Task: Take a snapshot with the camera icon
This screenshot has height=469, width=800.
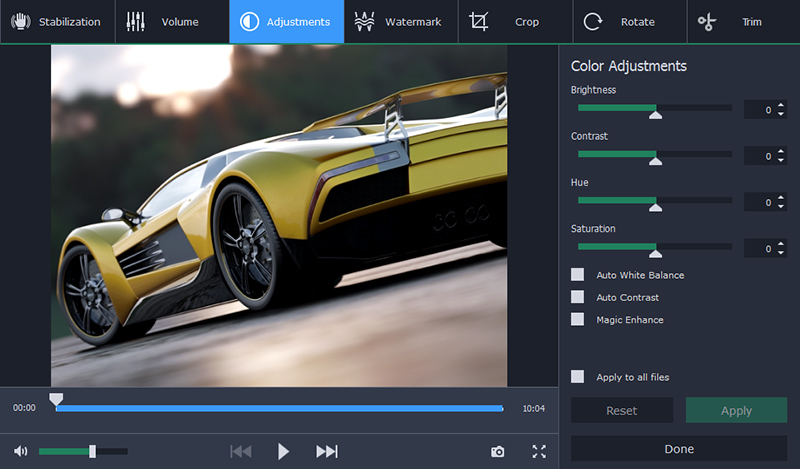Action: coord(497,451)
